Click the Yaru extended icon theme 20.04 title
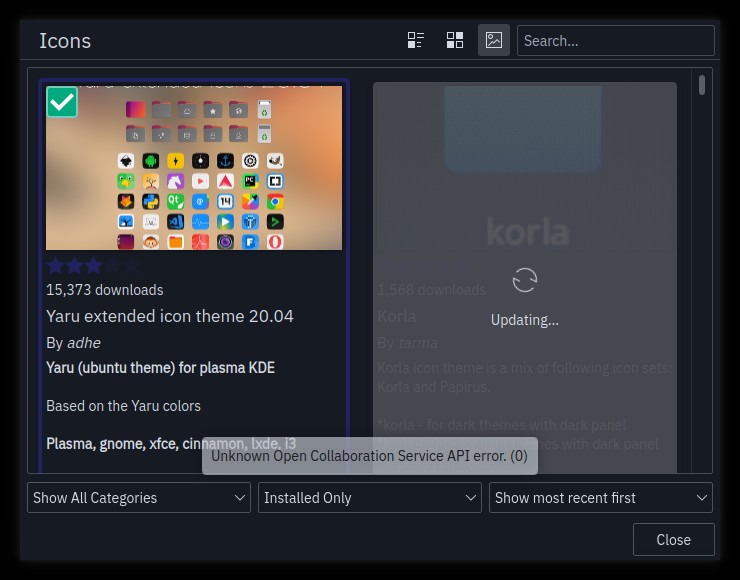Image resolution: width=740 pixels, height=580 pixels. pyautogui.click(x=170, y=316)
